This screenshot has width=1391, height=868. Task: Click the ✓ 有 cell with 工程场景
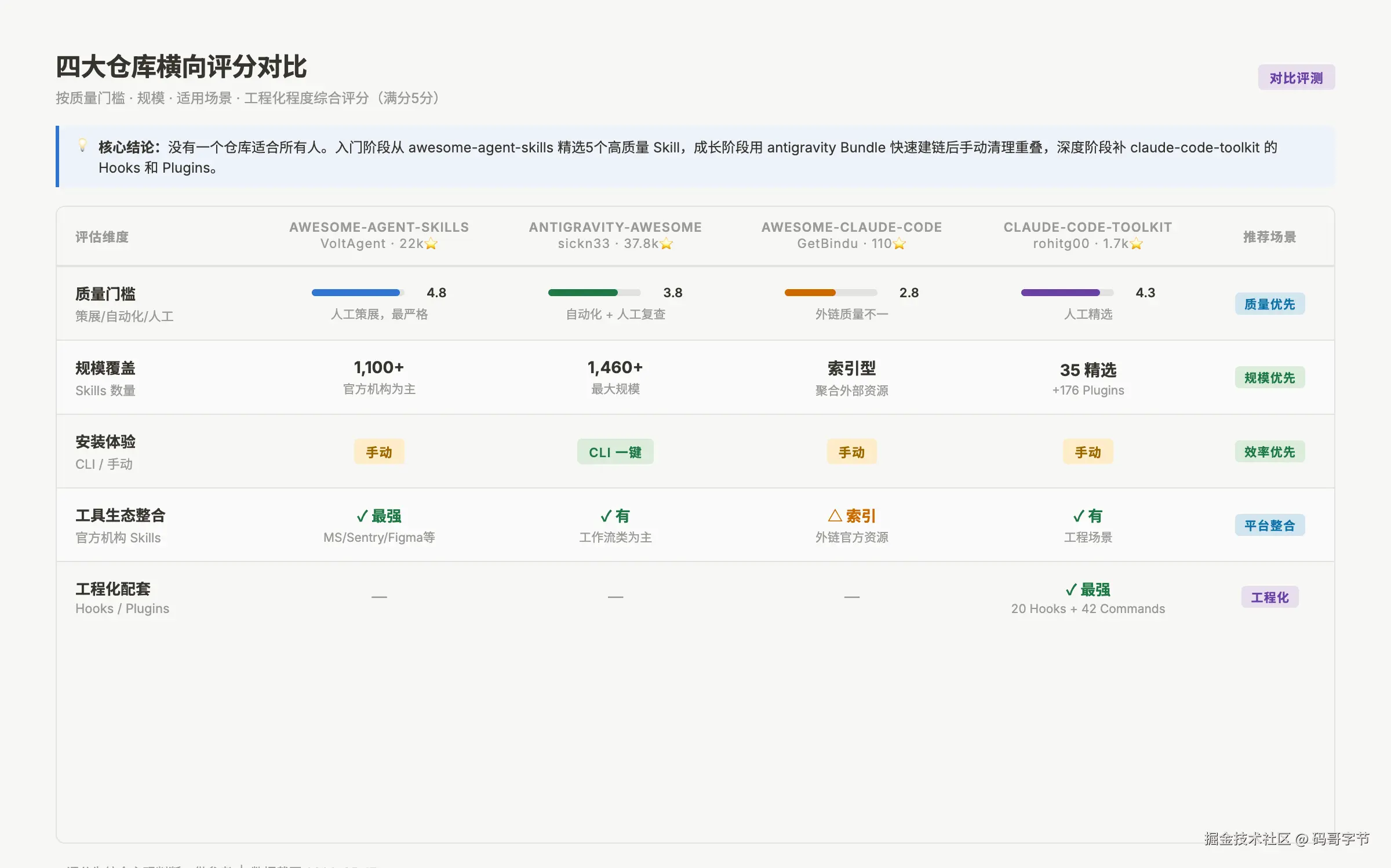click(1088, 516)
